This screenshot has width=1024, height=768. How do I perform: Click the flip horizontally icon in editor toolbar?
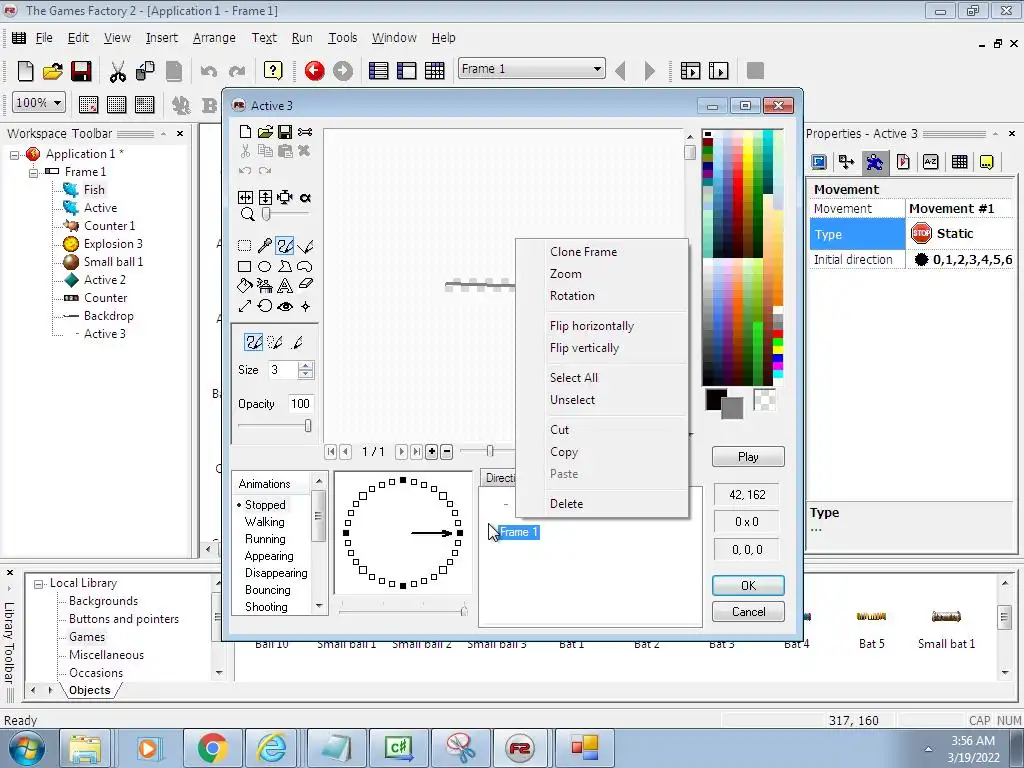[245, 197]
